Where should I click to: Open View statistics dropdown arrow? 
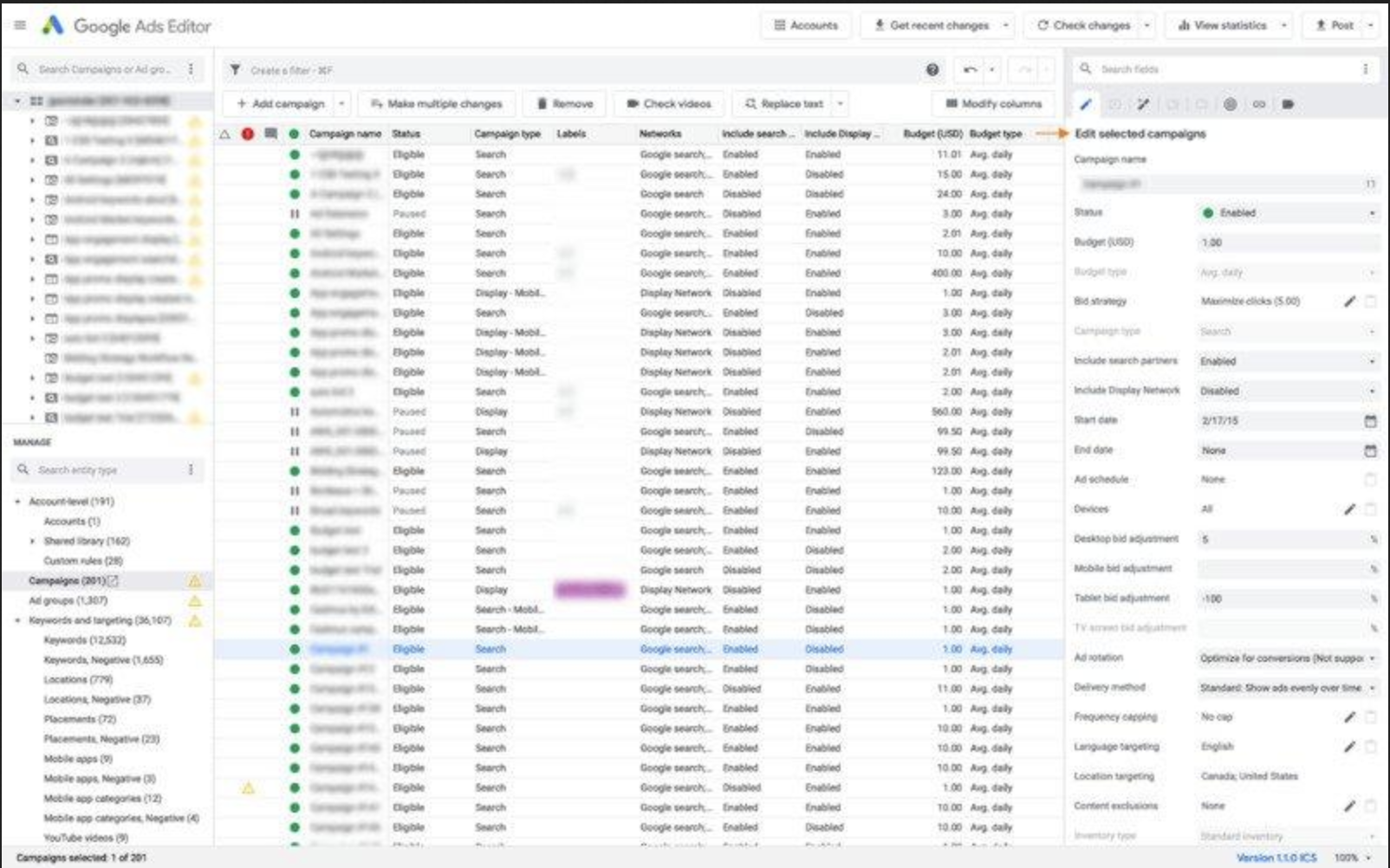(1284, 25)
